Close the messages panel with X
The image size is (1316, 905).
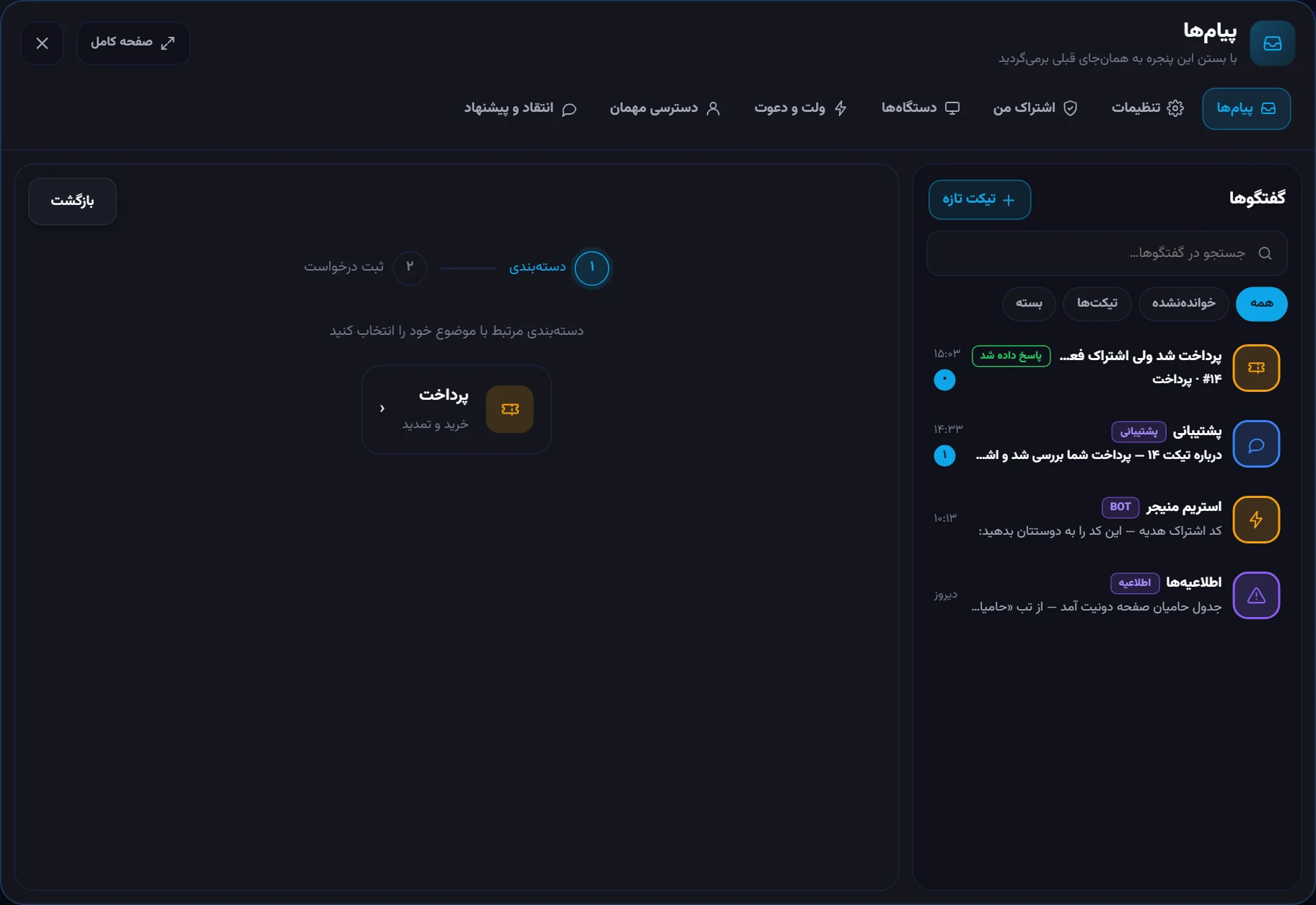tap(42, 43)
